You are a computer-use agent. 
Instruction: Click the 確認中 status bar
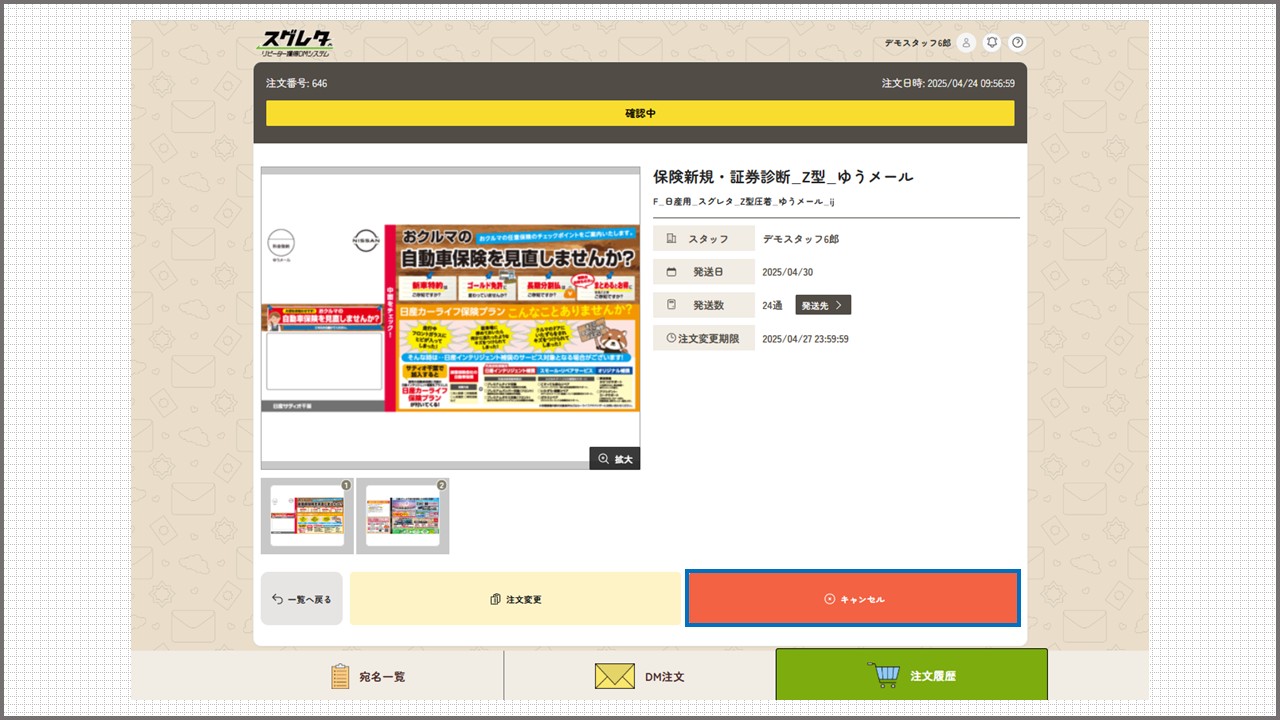(x=640, y=113)
